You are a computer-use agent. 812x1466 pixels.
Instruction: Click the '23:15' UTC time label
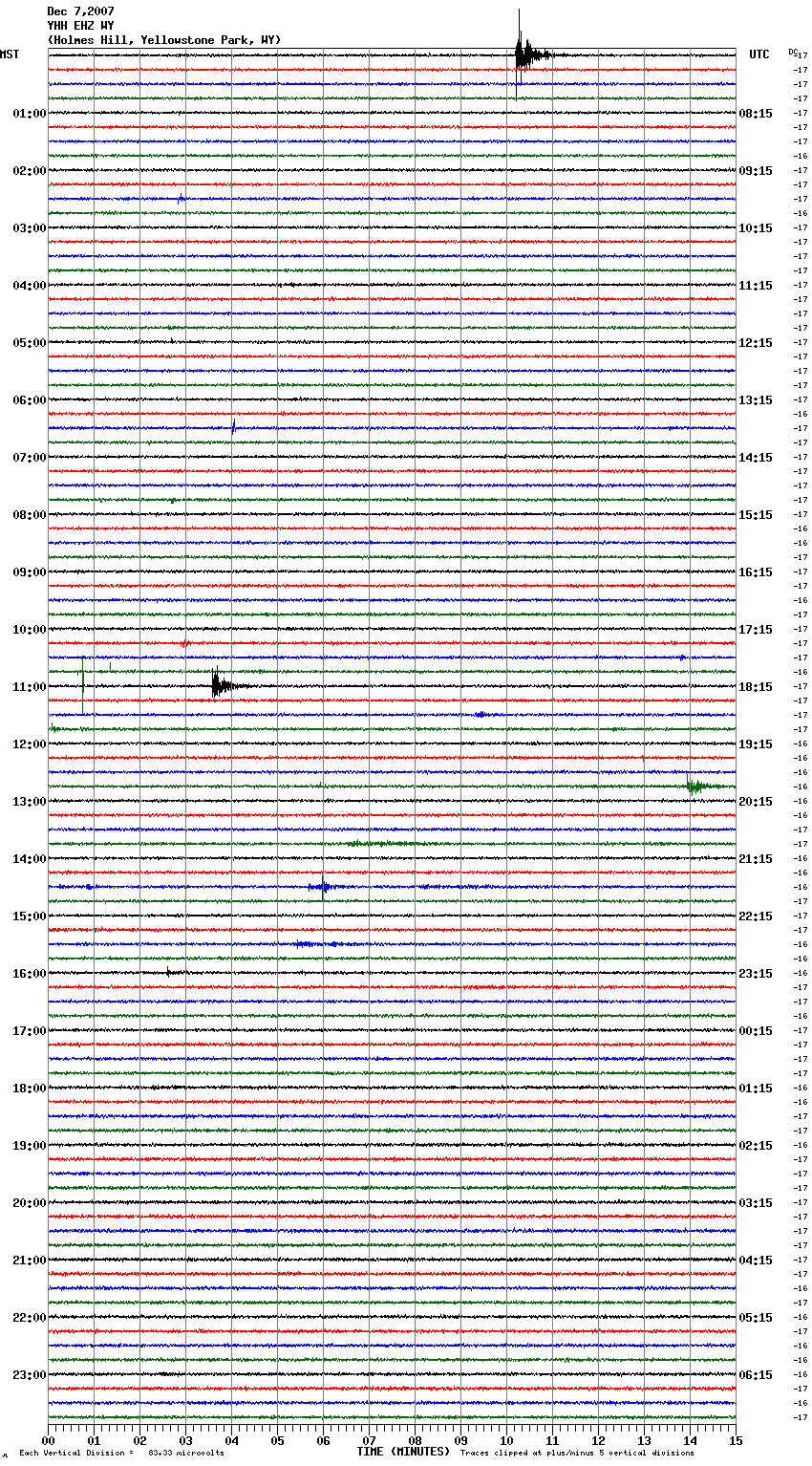click(756, 974)
